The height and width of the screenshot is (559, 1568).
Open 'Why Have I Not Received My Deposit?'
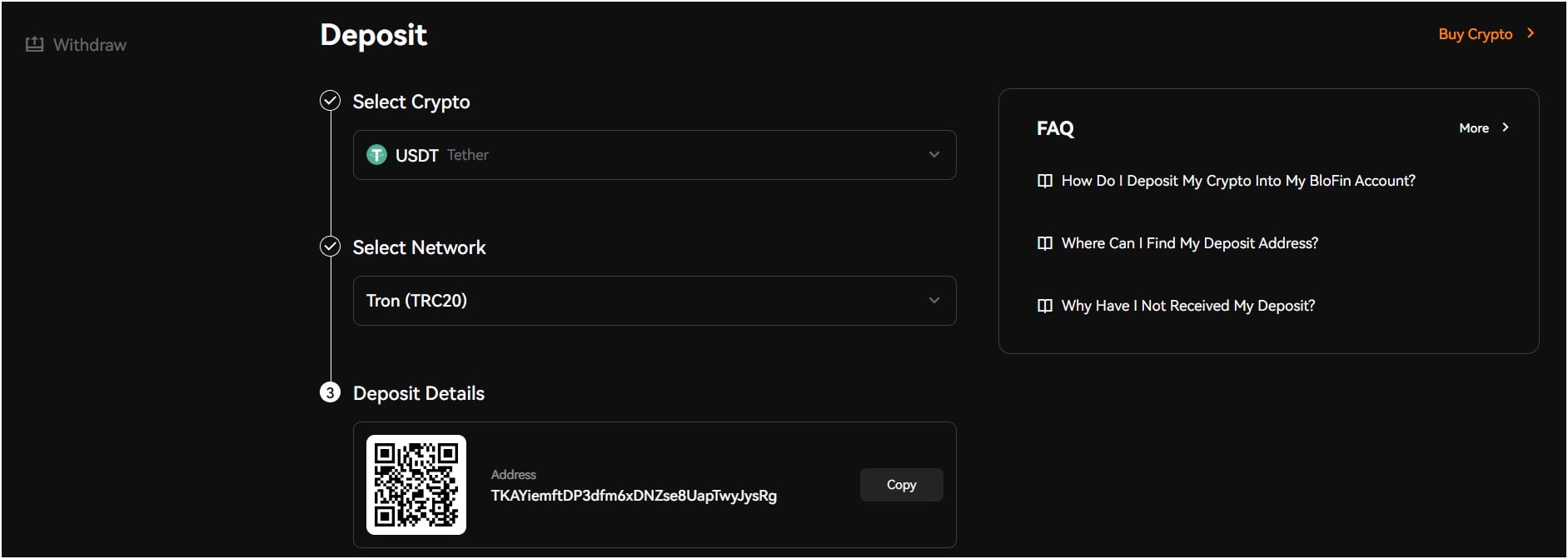tap(1188, 306)
